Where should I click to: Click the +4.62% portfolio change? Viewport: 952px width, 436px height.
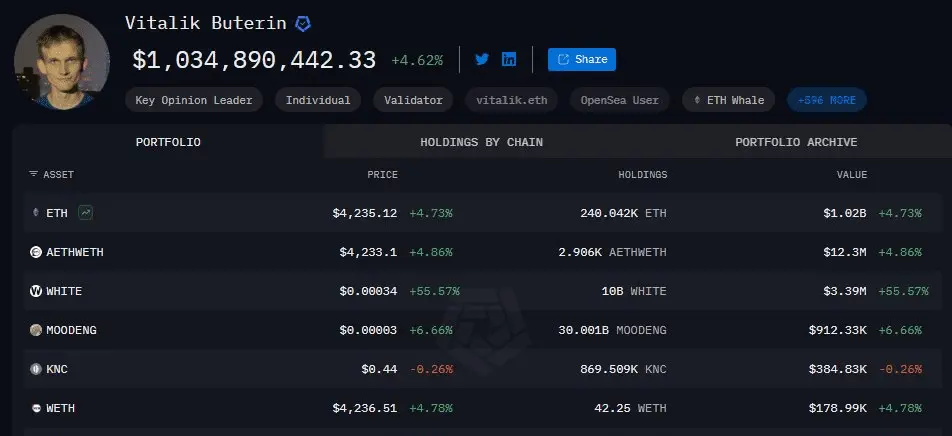click(x=417, y=60)
